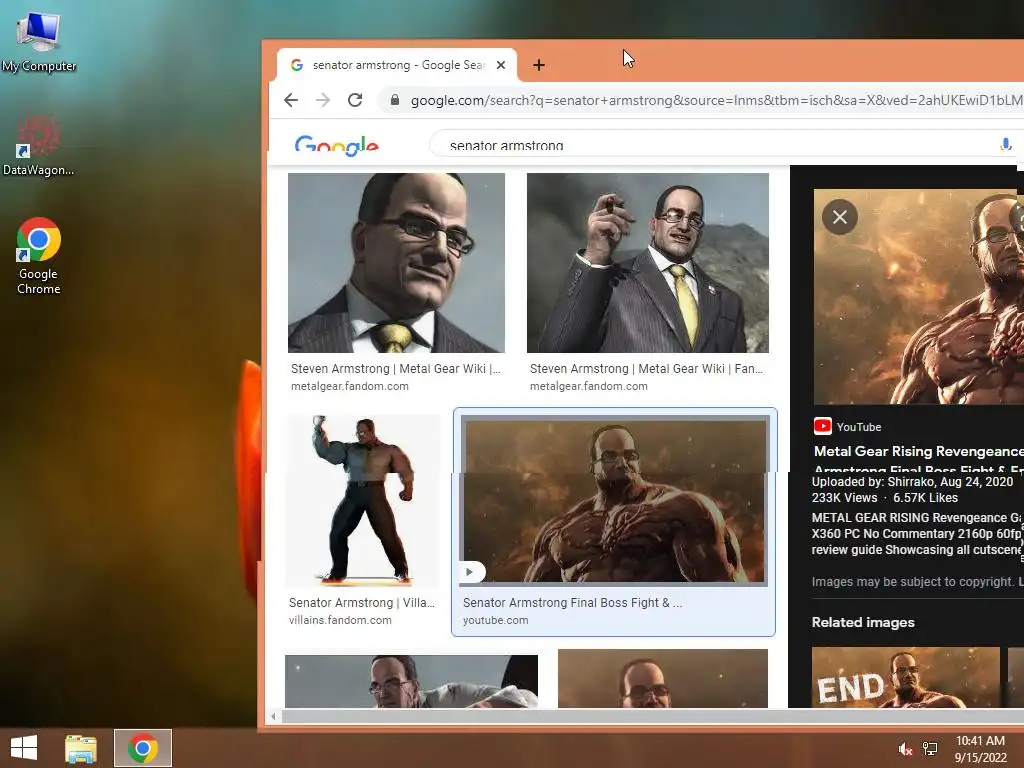Launch Google Chrome desktop shortcut
Image resolution: width=1024 pixels, height=768 pixels.
click(x=38, y=256)
